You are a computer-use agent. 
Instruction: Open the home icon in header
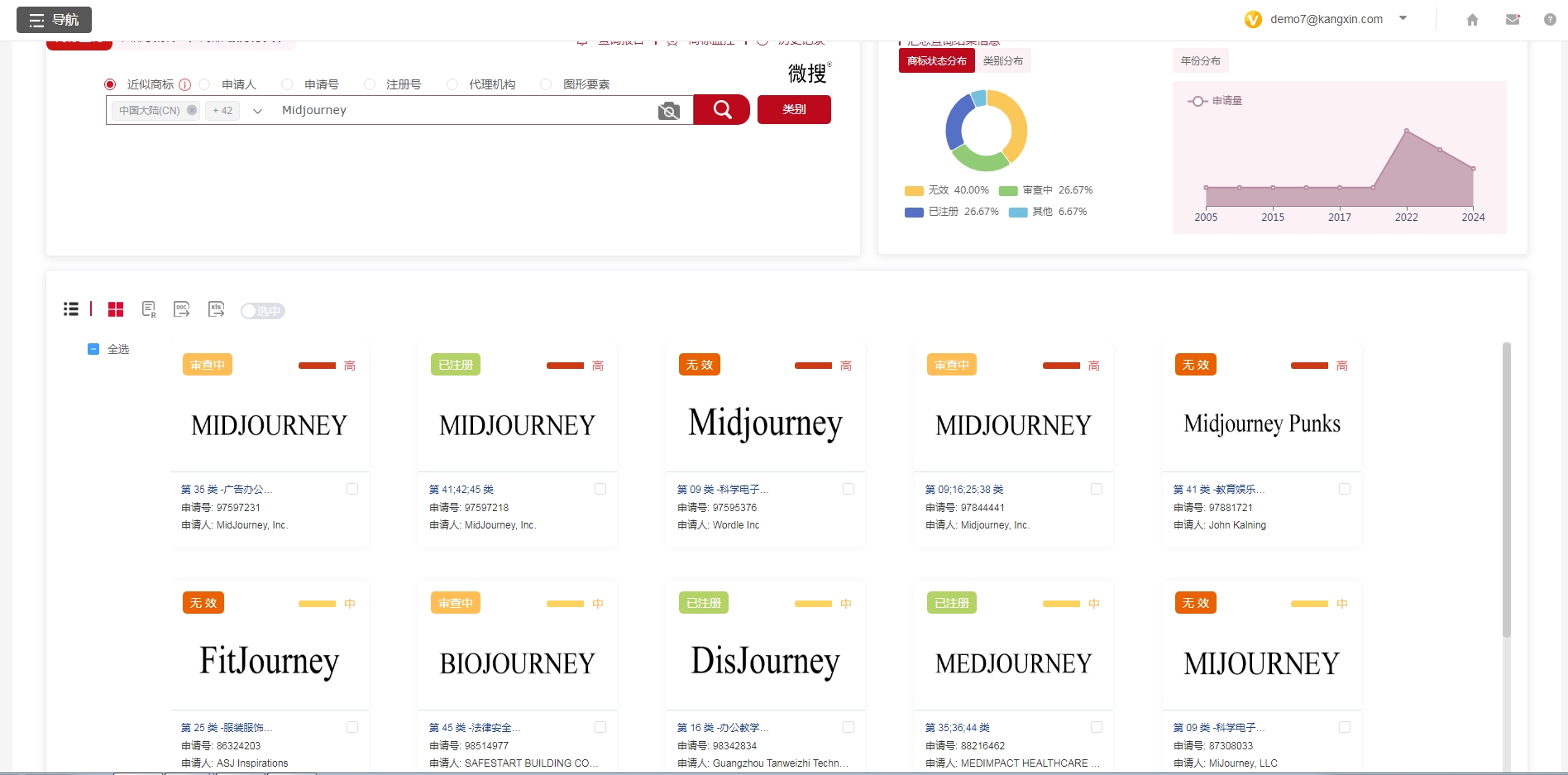point(1472,20)
